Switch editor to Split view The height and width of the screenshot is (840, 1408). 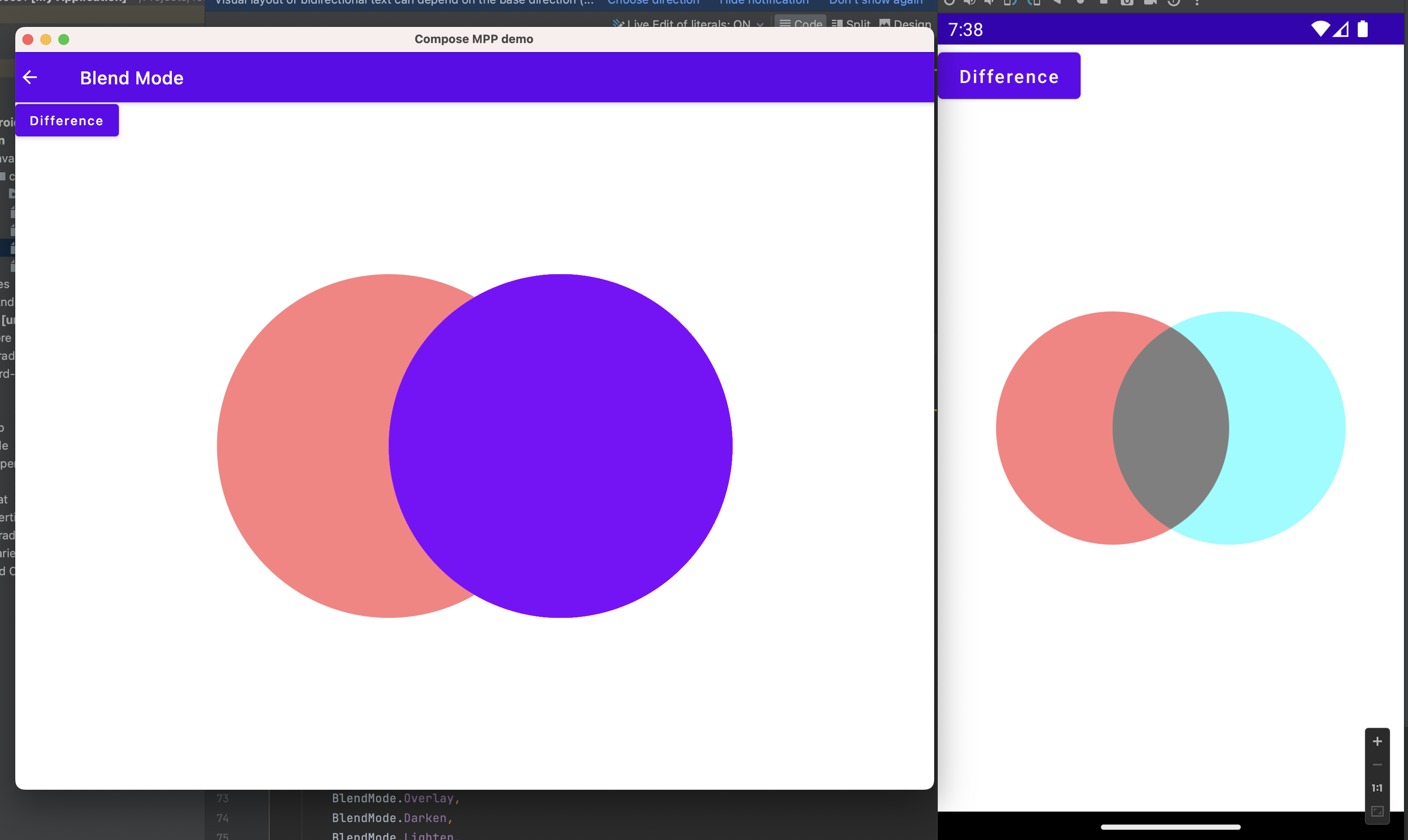851,23
